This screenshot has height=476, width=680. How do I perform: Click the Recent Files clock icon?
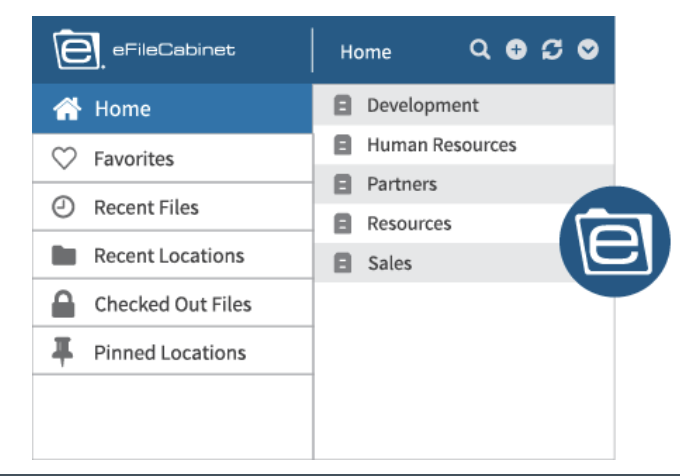click(x=63, y=207)
